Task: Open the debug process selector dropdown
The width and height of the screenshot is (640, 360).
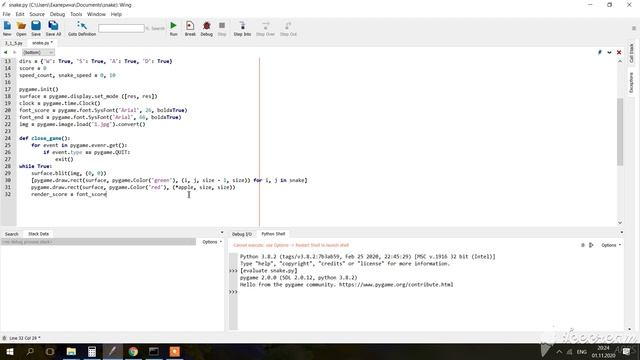Action: point(98,242)
